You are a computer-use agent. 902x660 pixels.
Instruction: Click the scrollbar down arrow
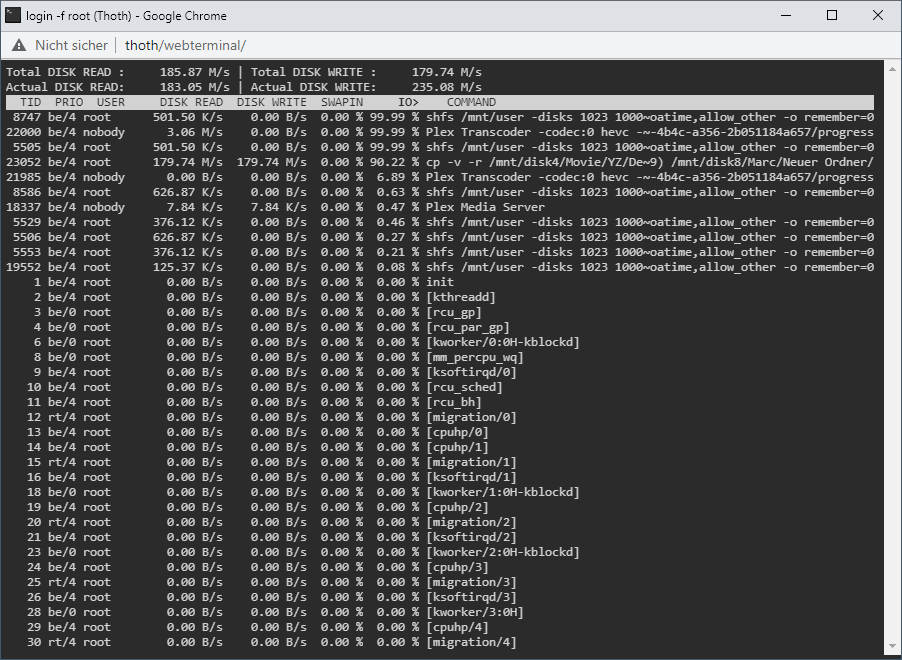point(893,648)
